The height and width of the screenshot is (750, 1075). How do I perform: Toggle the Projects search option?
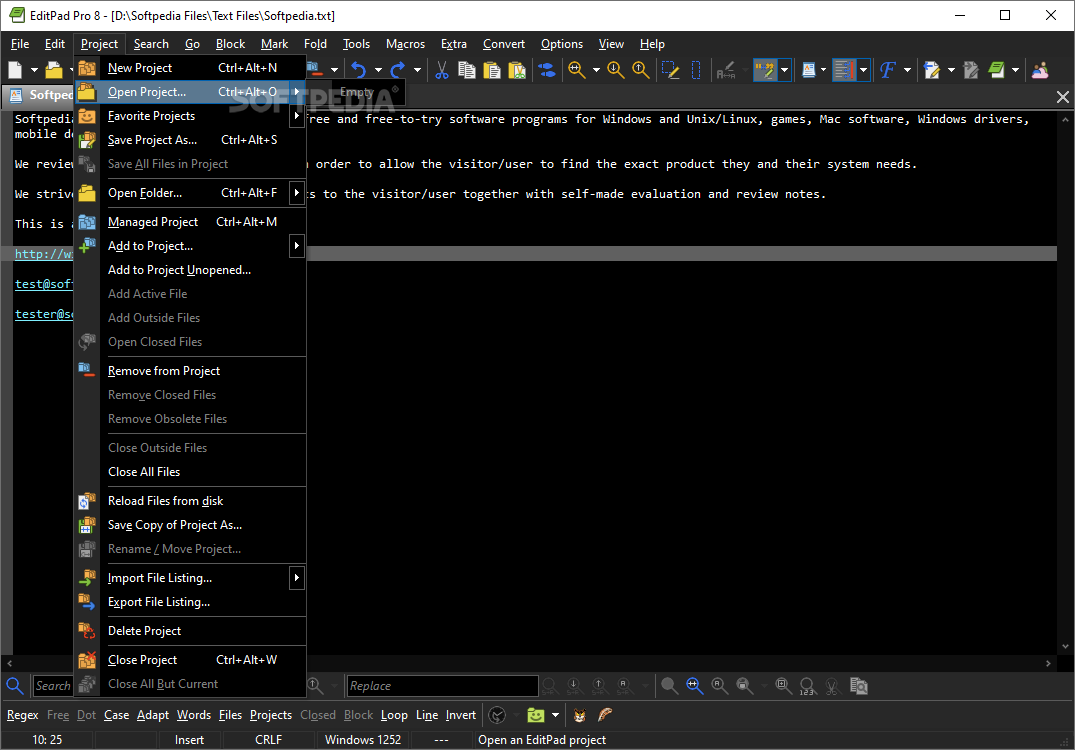pos(271,715)
